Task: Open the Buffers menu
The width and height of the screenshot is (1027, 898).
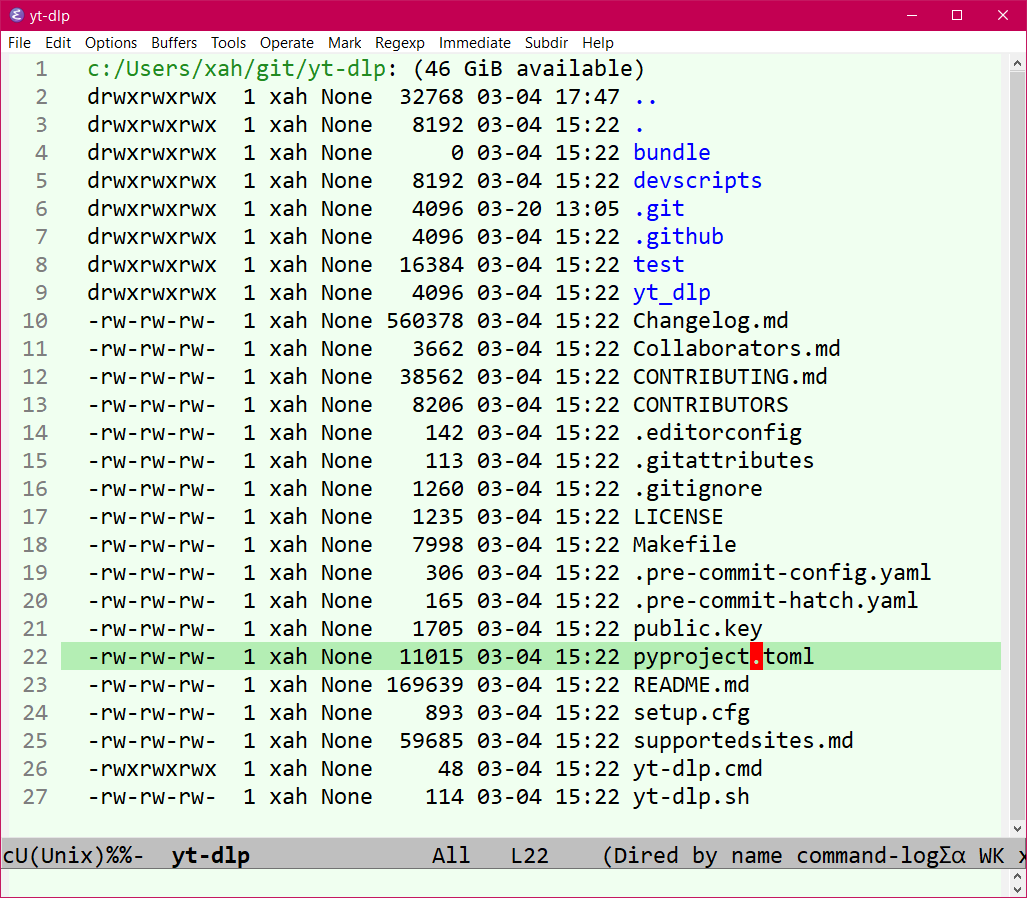Action: click(174, 43)
